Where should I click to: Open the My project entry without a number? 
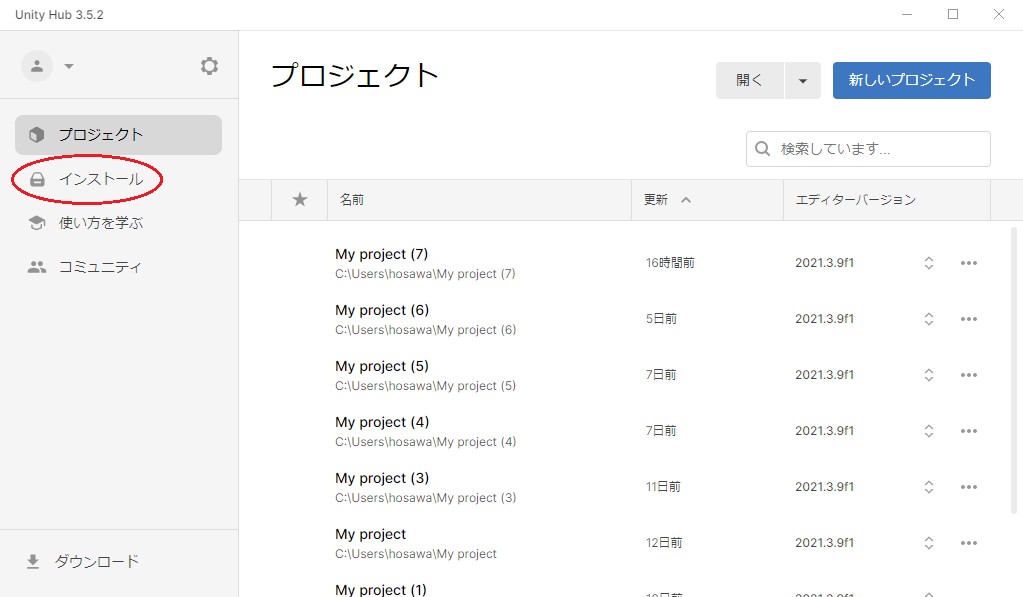pos(371,534)
